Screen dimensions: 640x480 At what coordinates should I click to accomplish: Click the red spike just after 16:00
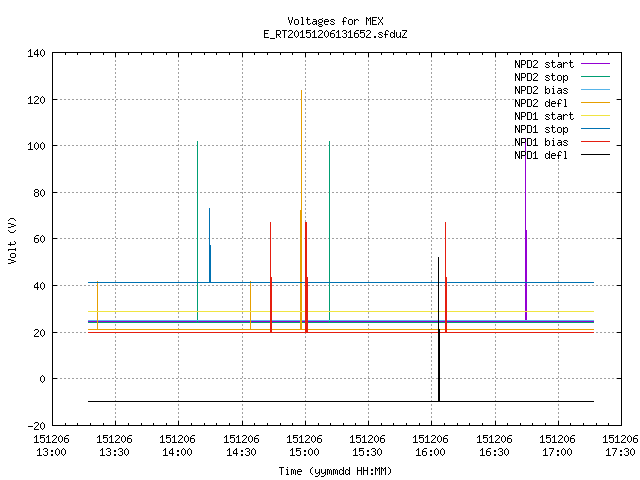click(446, 278)
